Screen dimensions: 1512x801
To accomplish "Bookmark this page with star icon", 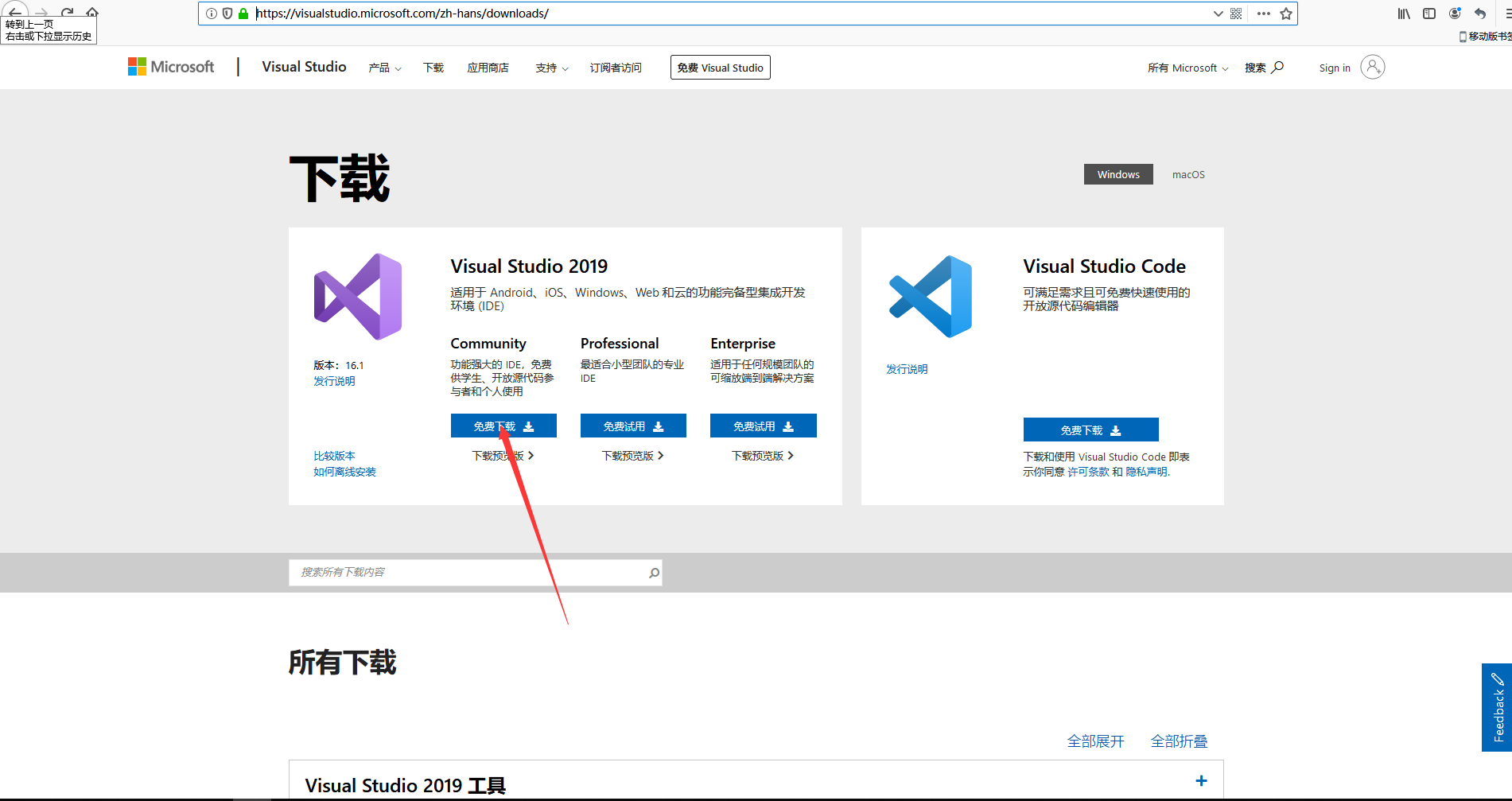I will click(x=1286, y=14).
